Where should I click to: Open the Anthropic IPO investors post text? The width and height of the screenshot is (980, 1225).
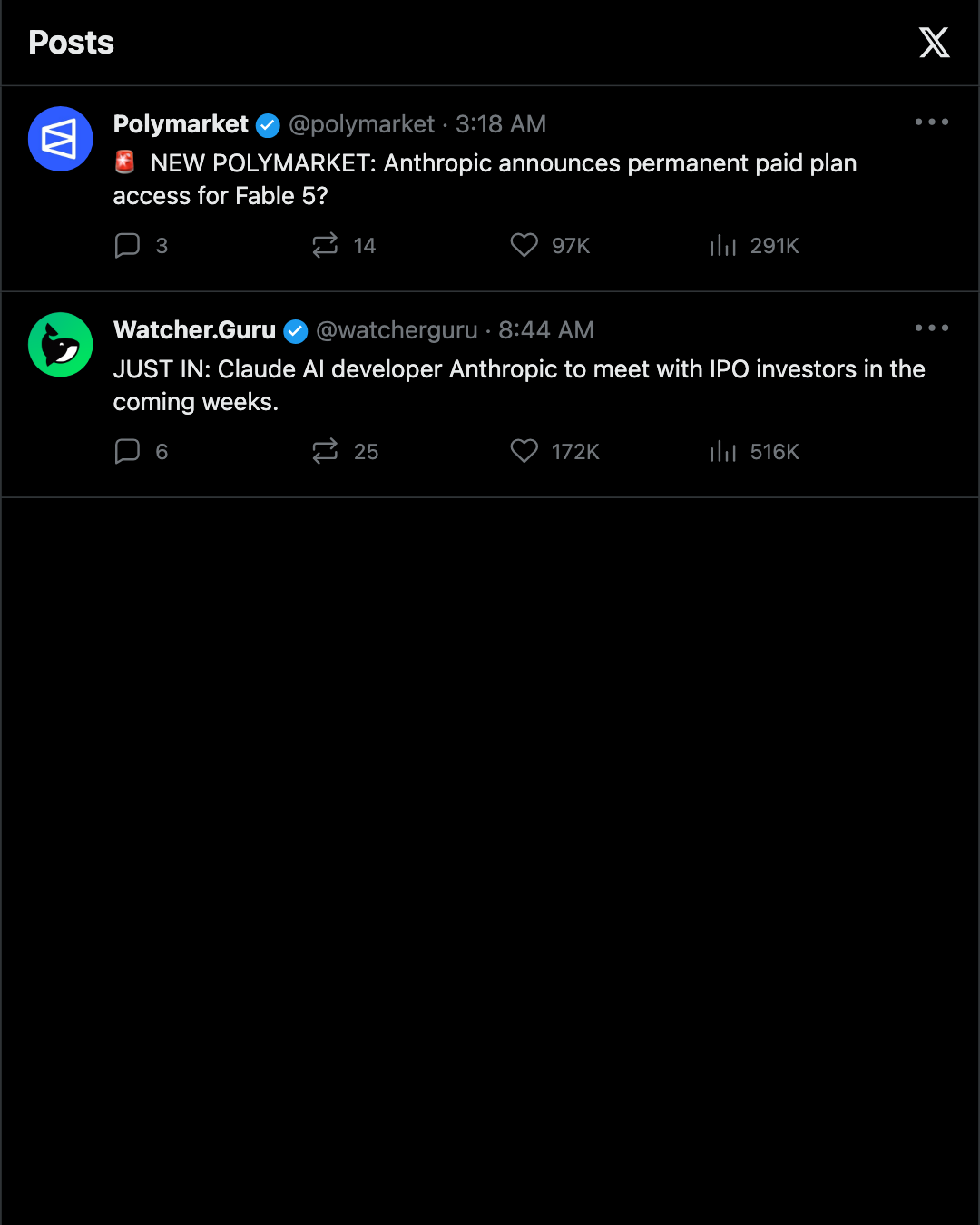pyautogui.click(x=519, y=386)
